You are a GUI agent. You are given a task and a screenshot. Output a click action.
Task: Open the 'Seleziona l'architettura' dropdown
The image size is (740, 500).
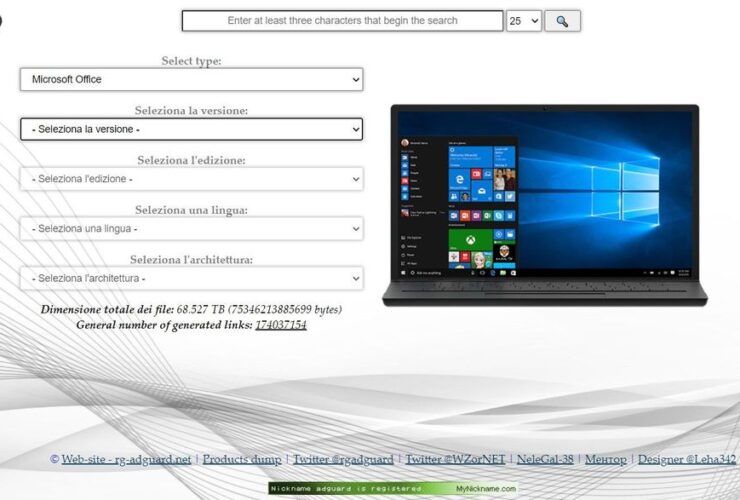[191, 278]
